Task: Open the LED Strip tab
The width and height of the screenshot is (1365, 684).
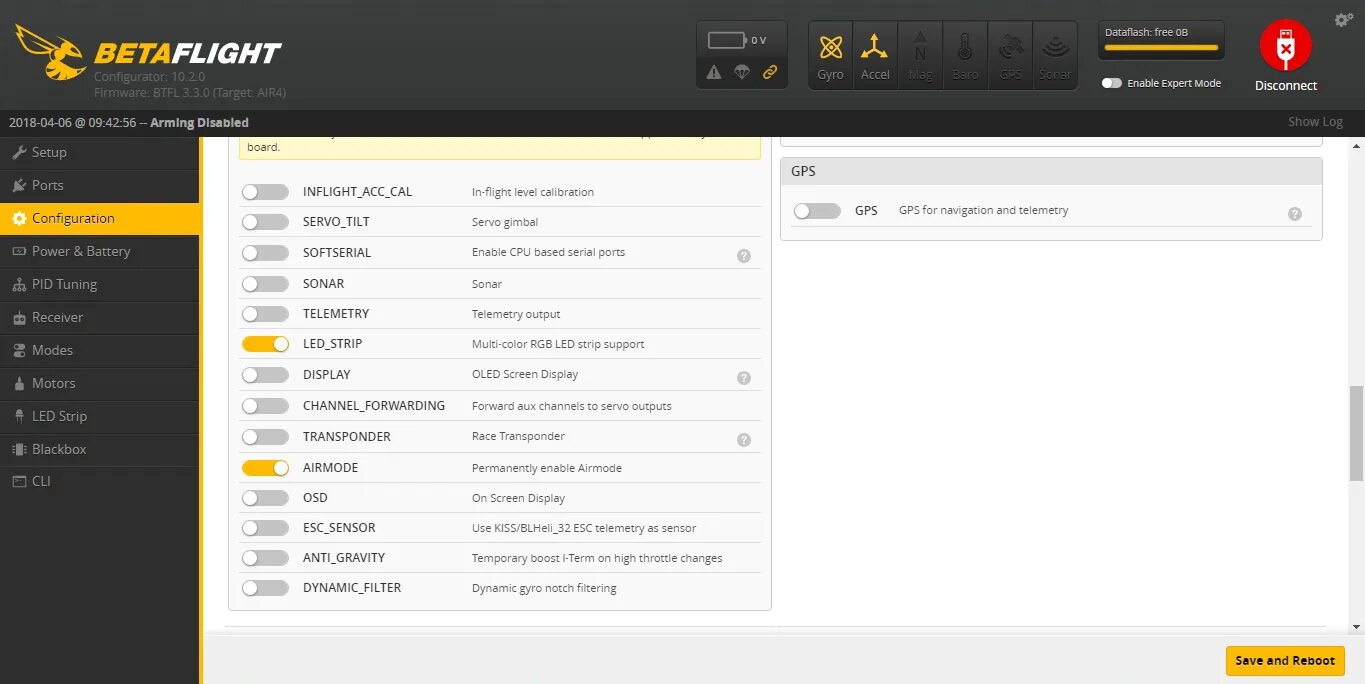Action: (100, 417)
